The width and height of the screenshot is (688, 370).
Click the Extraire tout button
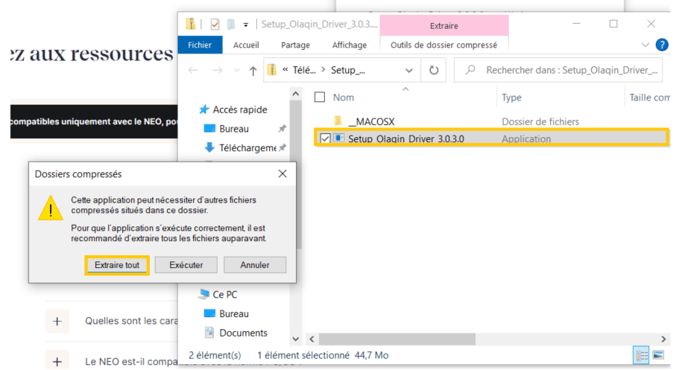[117, 265]
